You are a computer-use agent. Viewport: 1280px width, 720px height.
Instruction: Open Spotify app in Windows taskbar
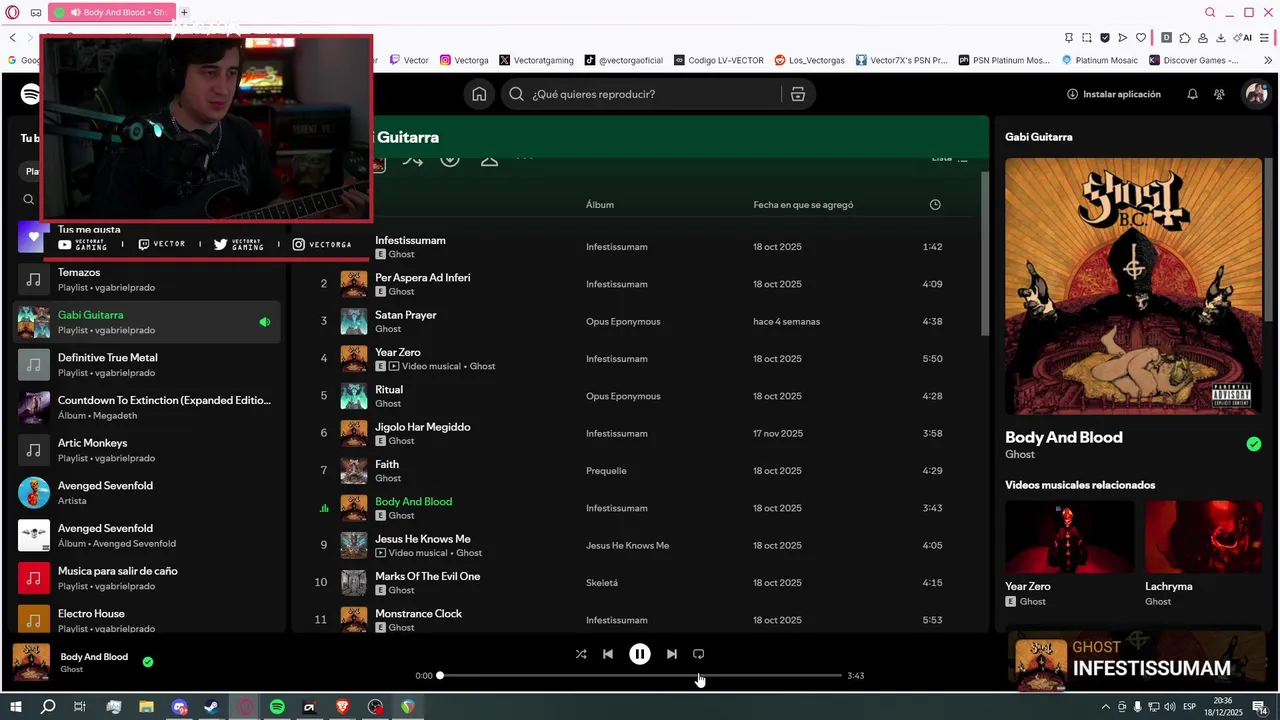point(277,707)
